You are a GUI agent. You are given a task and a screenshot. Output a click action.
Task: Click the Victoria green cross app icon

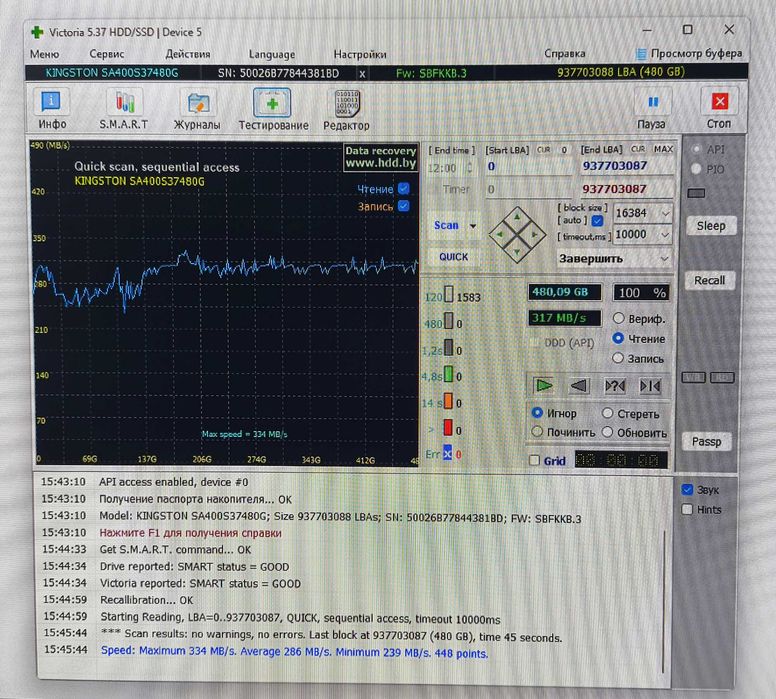pyautogui.click(x=37, y=33)
